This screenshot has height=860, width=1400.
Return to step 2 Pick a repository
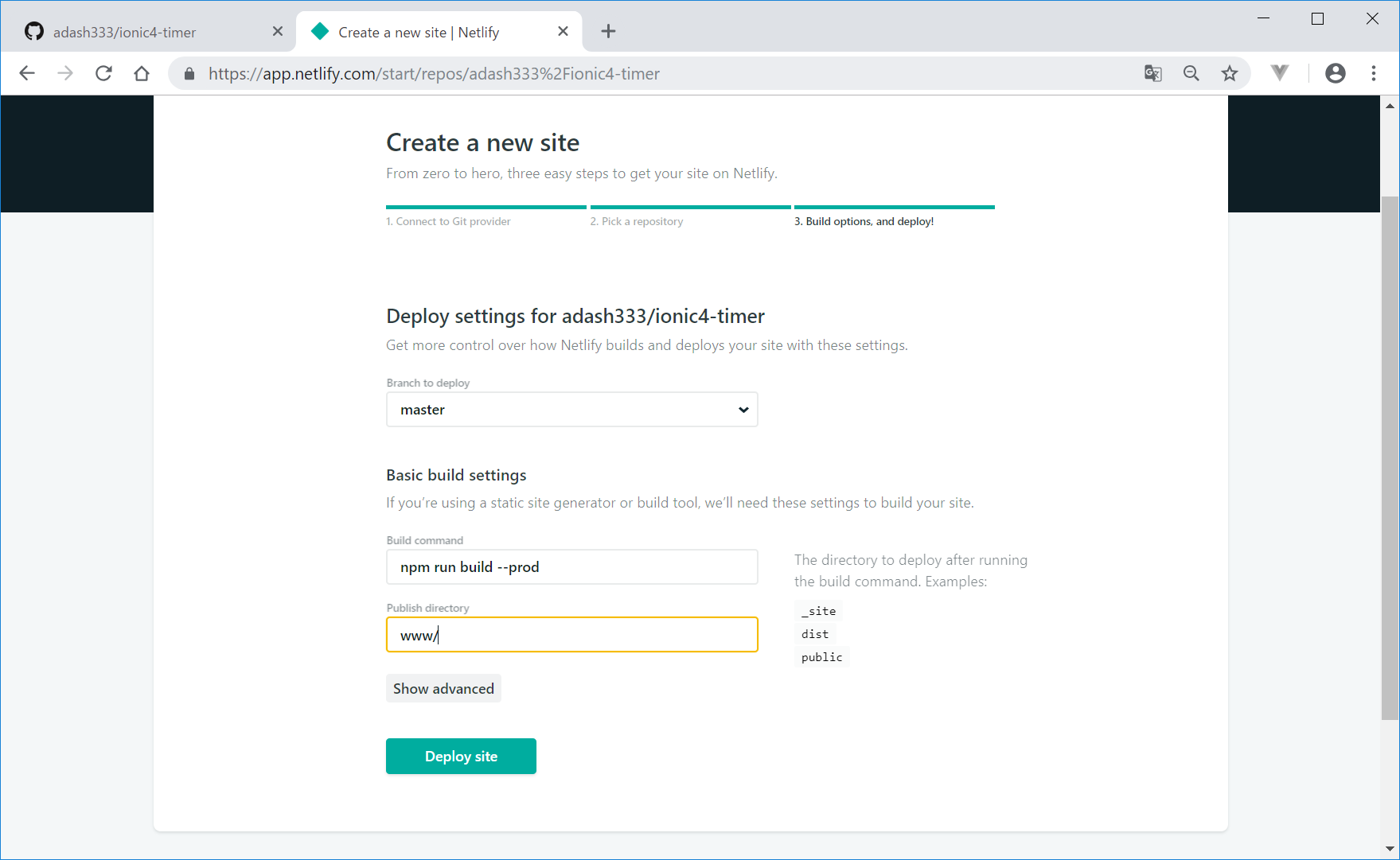[x=637, y=221]
